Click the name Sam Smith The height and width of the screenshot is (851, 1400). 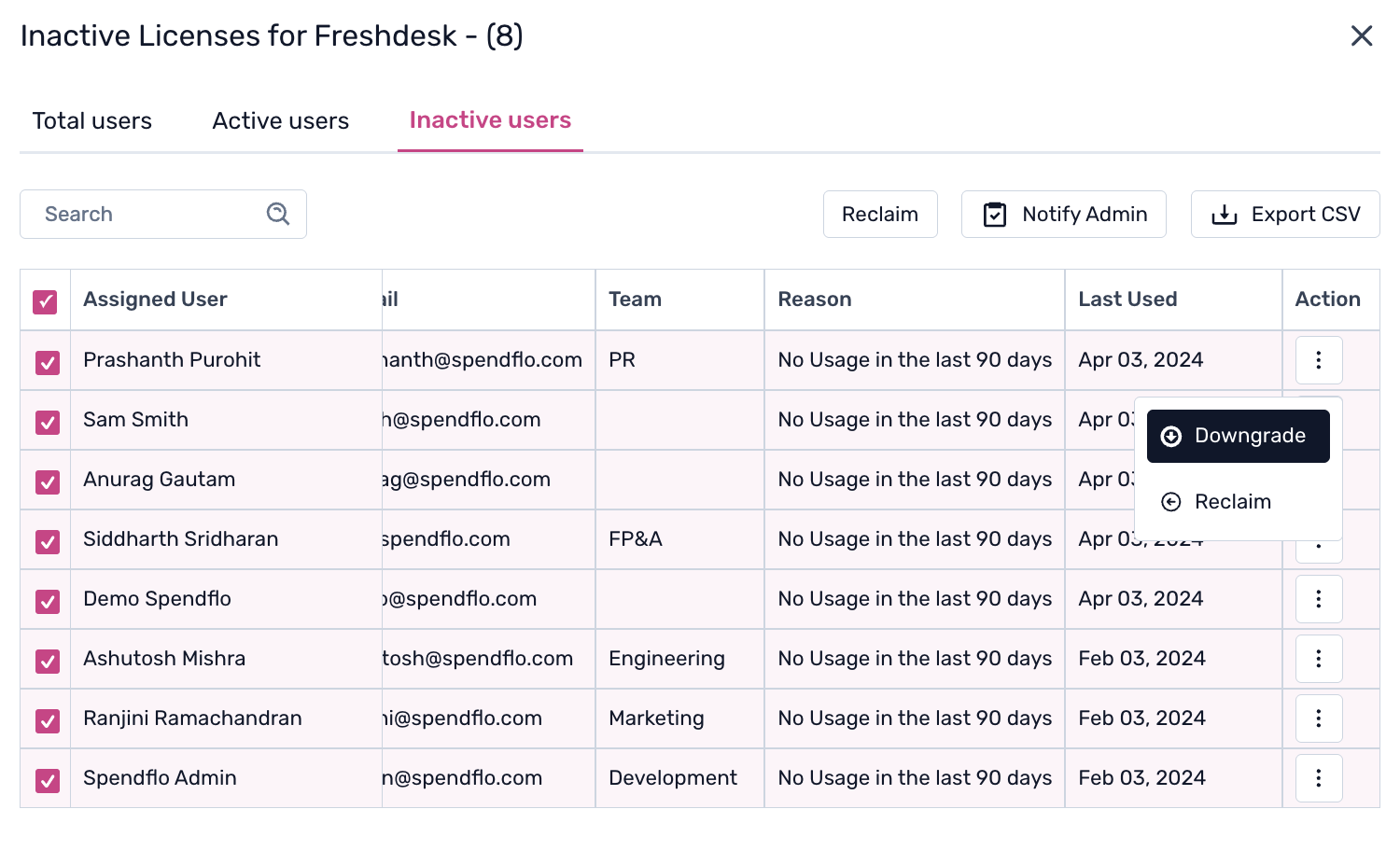pyautogui.click(x=136, y=420)
